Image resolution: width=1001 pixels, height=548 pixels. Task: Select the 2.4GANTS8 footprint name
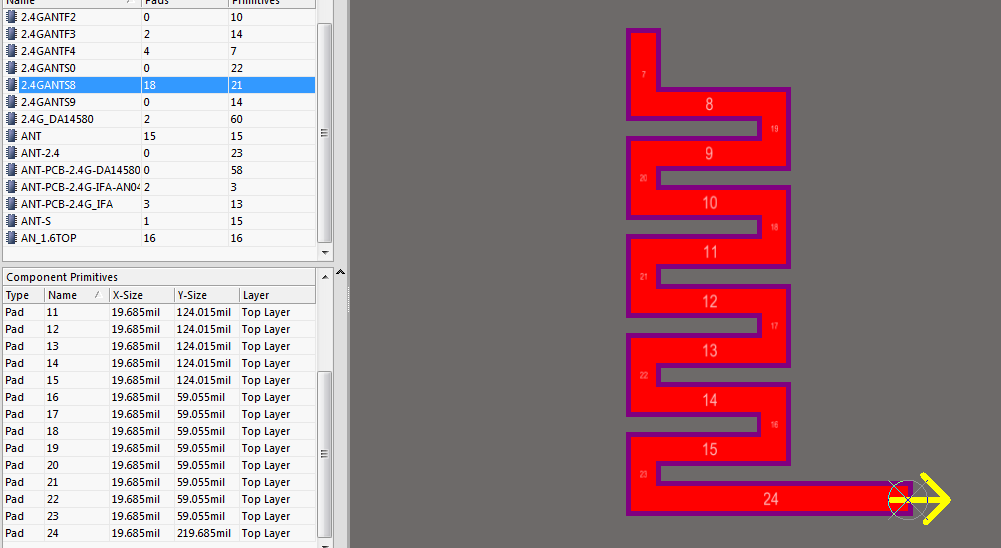[x=48, y=85]
